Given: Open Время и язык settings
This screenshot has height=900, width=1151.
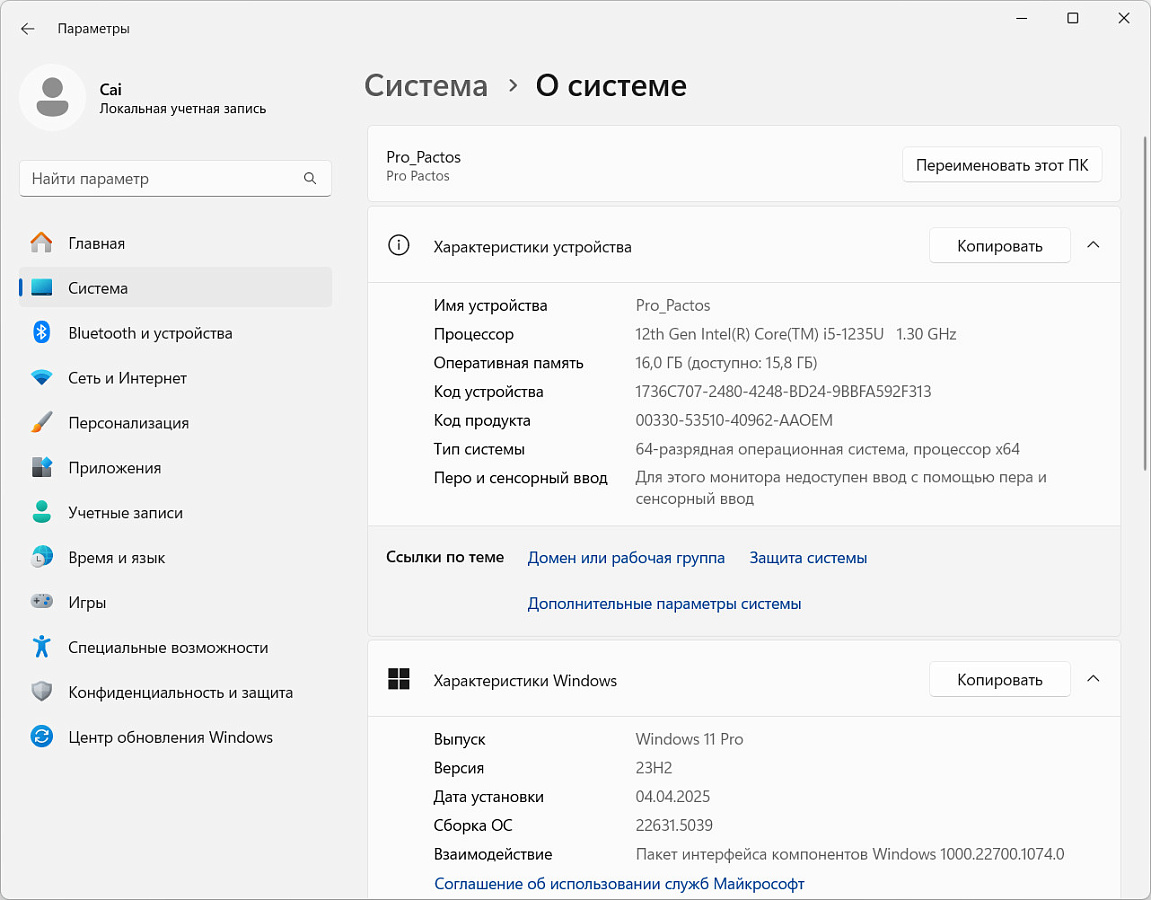Looking at the screenshot, I should [x=175, y=557].
